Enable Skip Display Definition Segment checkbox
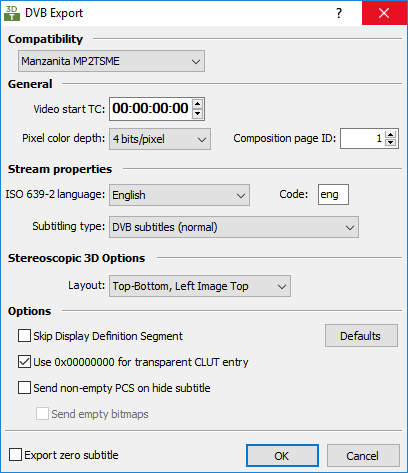The image size is (408, 473). coord(24,336)
